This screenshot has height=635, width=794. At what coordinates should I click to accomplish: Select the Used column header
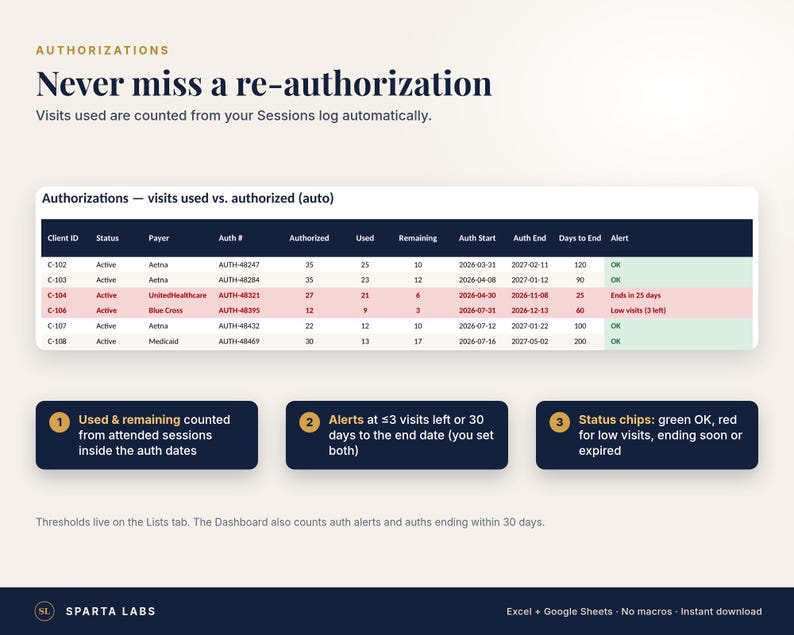(365, 238)
